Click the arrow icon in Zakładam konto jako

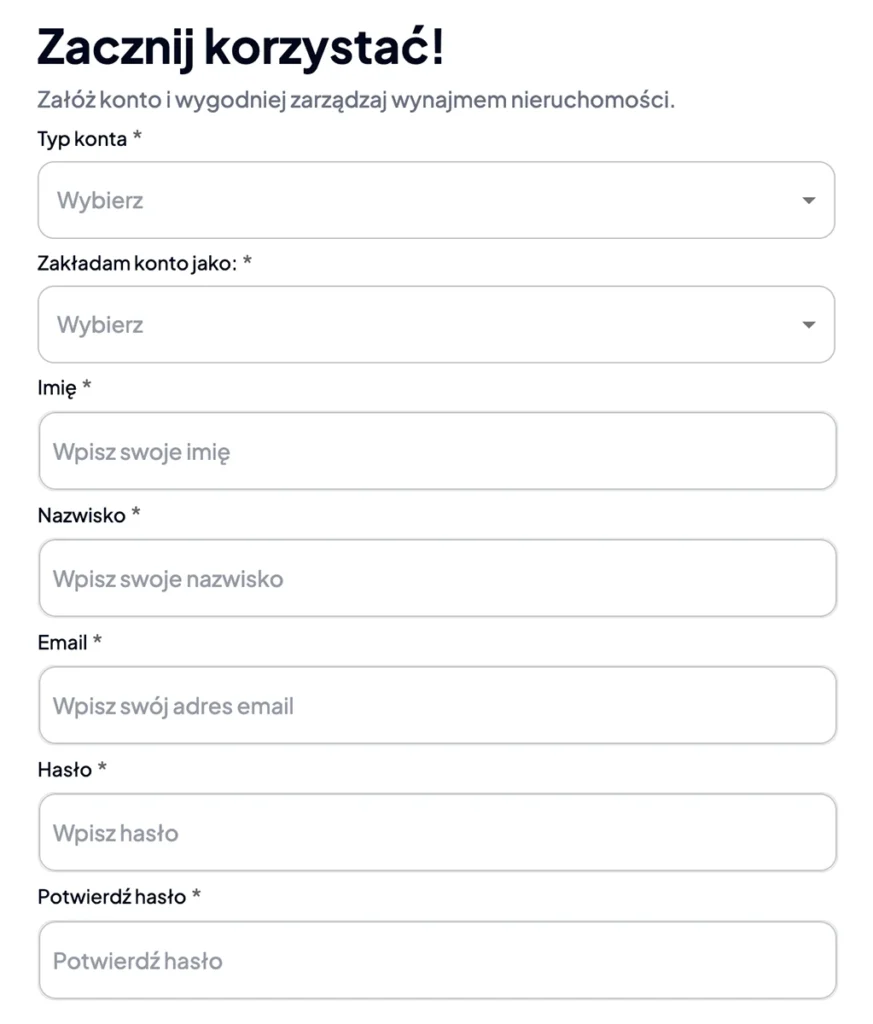[808, 325]
